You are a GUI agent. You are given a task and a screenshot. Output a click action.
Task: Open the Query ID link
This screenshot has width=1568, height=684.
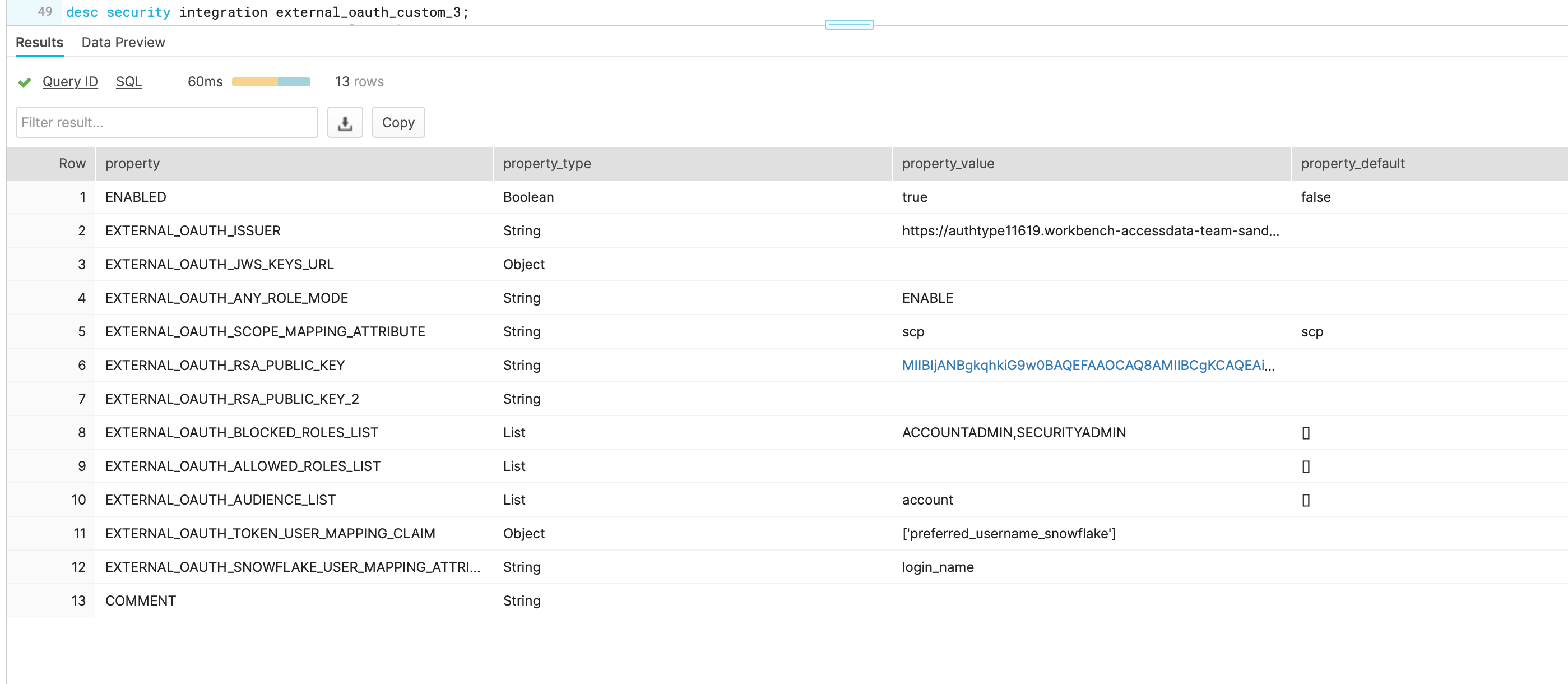click(x=70, y=82)
